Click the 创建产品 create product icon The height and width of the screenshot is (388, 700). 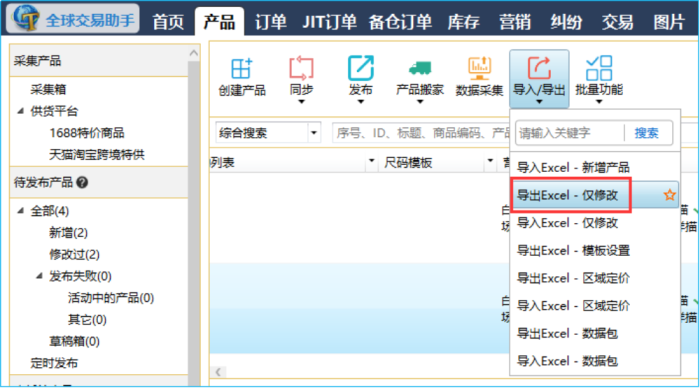coord(242,68)
